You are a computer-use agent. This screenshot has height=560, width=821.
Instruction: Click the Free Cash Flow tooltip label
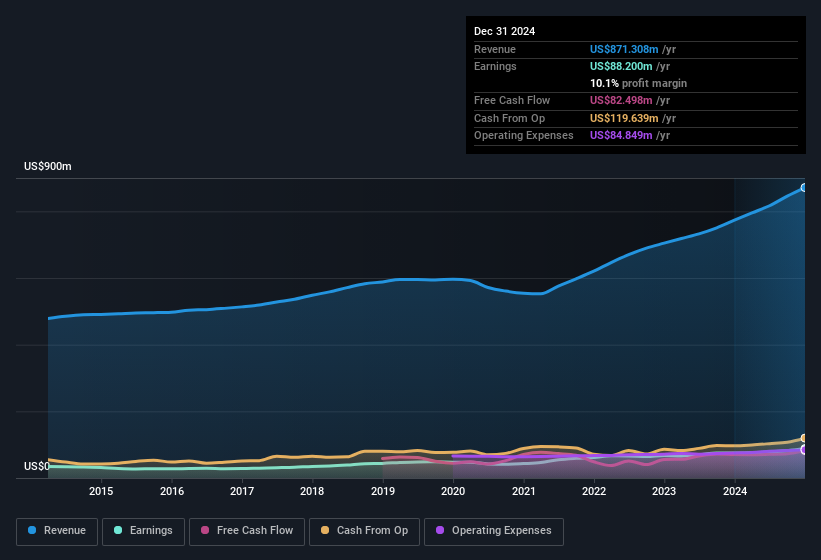click(x=512, y=100)
